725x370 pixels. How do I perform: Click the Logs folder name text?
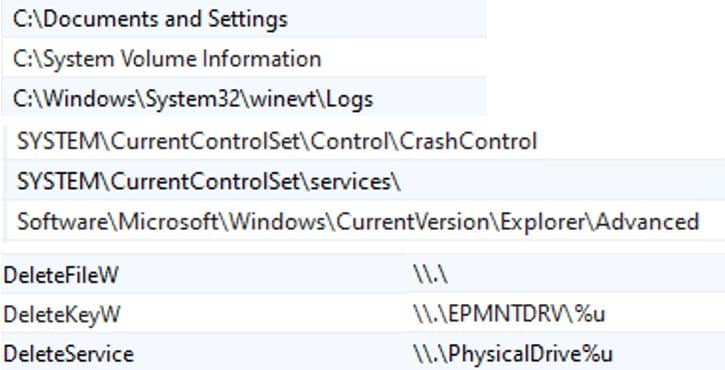click(x=350, y=100)
